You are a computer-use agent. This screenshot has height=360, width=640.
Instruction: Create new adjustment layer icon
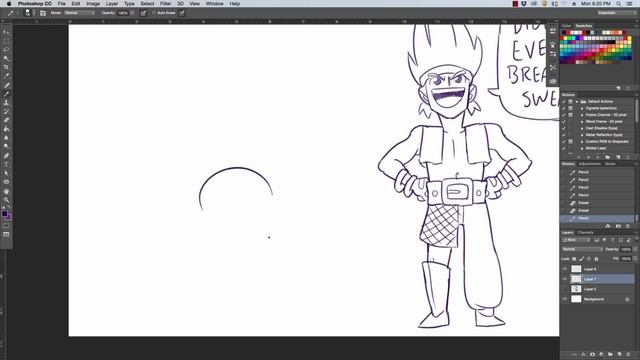601,354
